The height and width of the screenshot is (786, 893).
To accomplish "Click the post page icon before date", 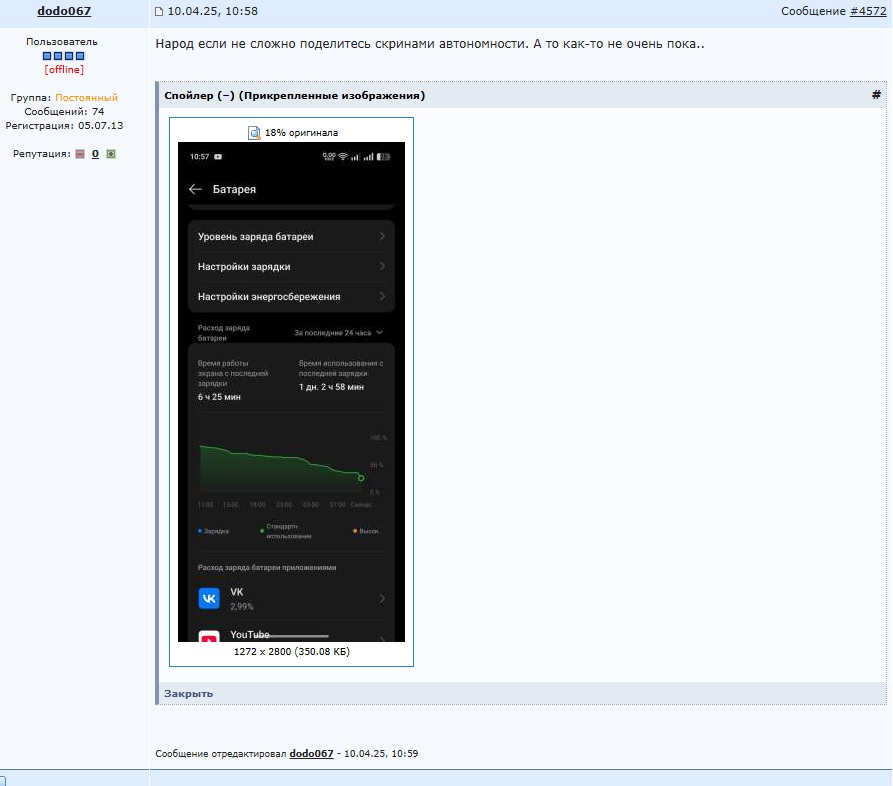I will 159,11.
